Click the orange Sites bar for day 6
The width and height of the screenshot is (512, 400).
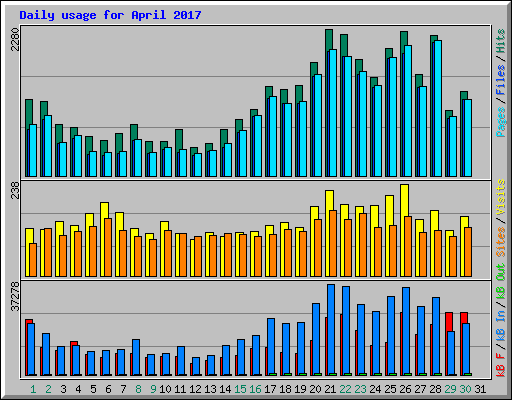click(108, 247)
